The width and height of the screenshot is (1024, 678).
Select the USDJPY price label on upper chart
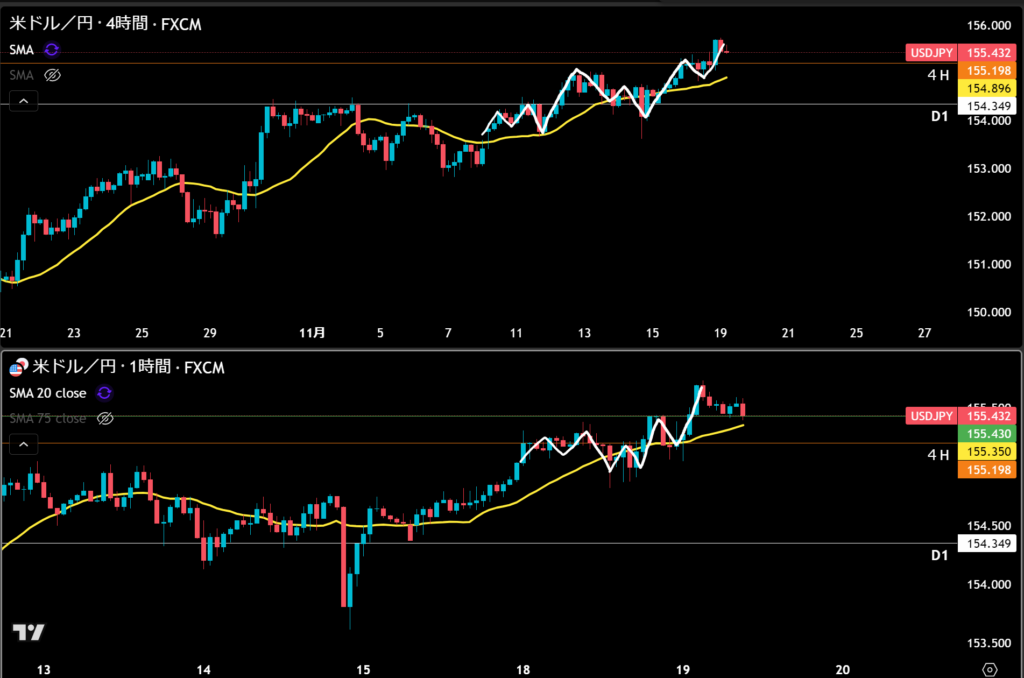pos(929,52)
